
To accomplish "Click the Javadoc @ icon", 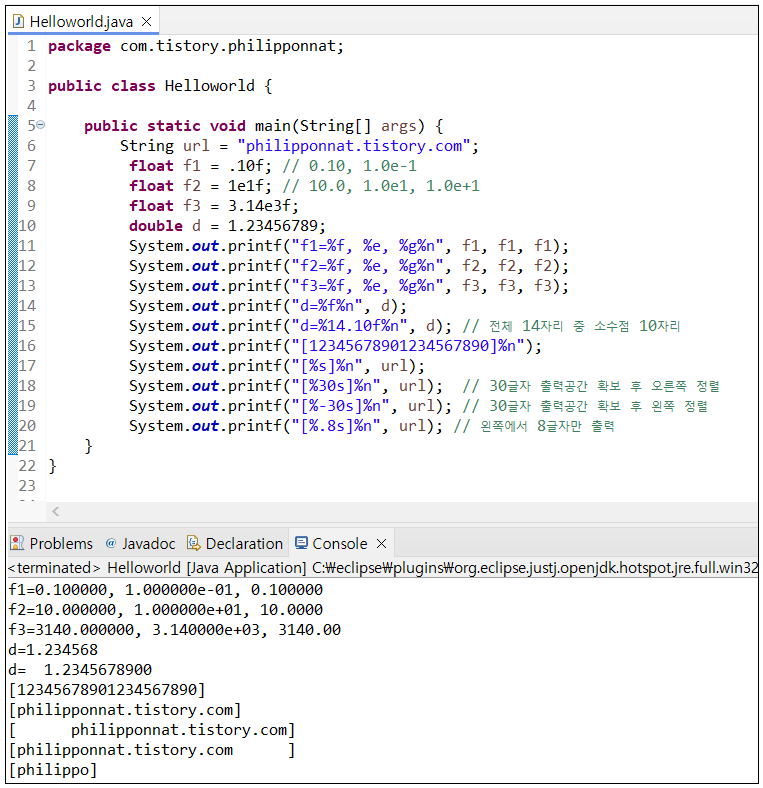I will pos(111,543).
